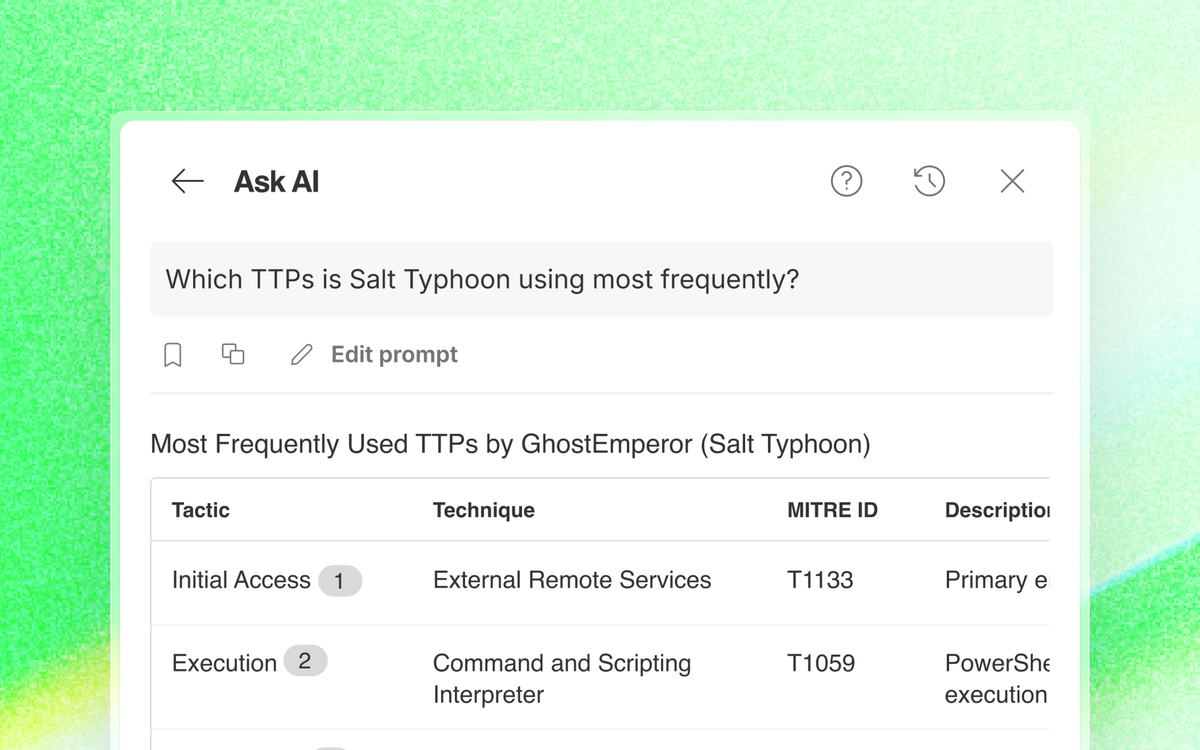This screenshot has width=1200, height=750.
Task: Select the External Remote Services technique cell
Action: pyautogui.click(x=572, y=580)
